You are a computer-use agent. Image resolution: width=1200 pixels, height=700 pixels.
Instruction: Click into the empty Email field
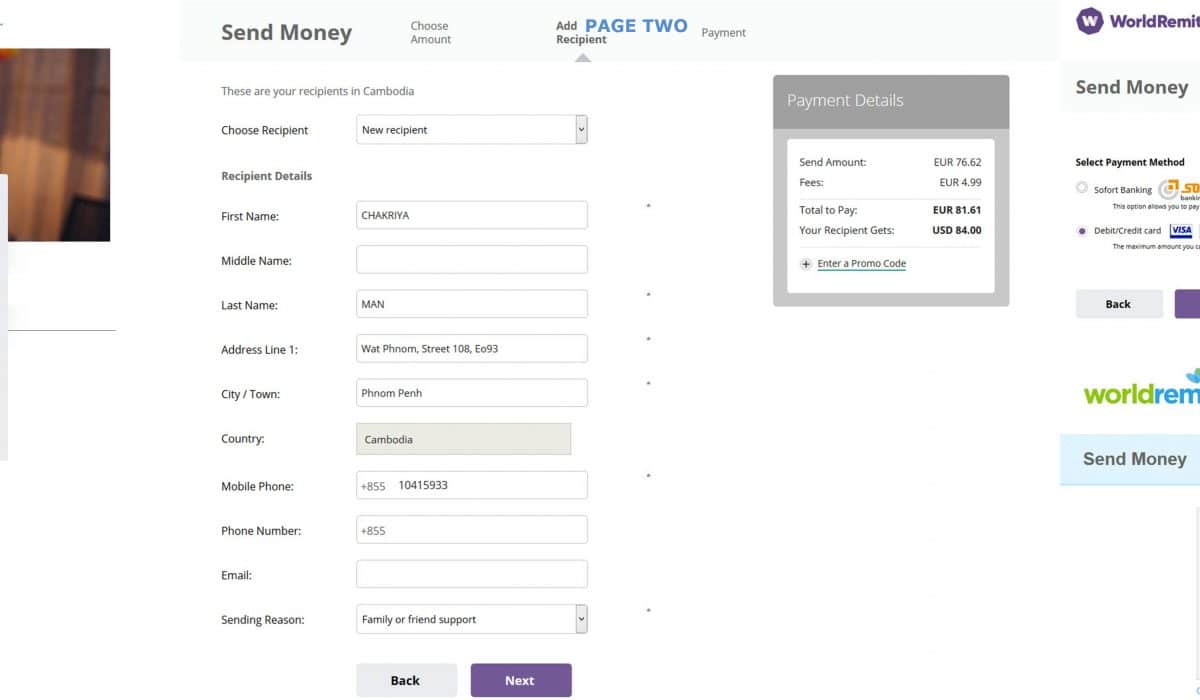click(472, 574)
